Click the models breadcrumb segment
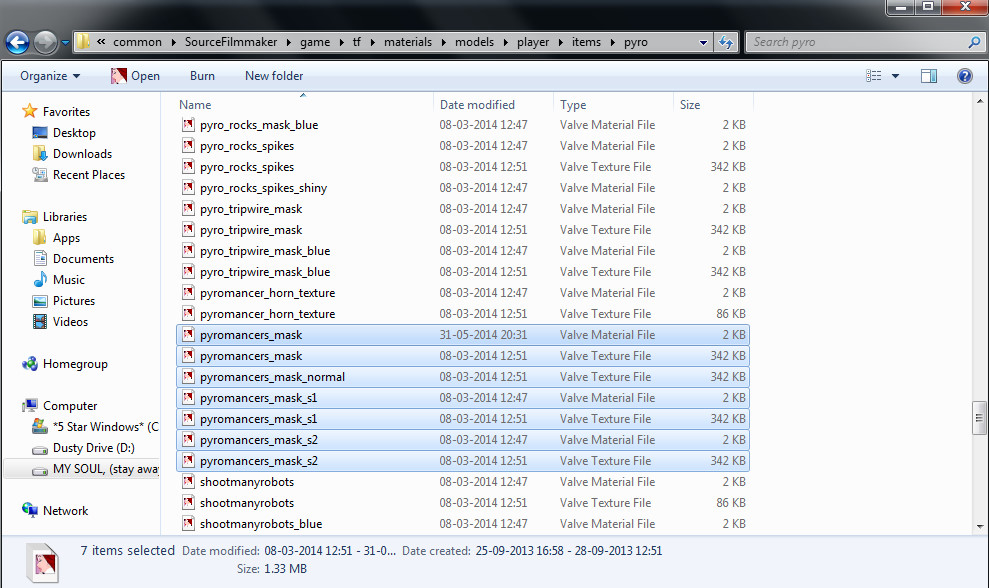This screenshot has height=588, width=989. click(474, 42)
